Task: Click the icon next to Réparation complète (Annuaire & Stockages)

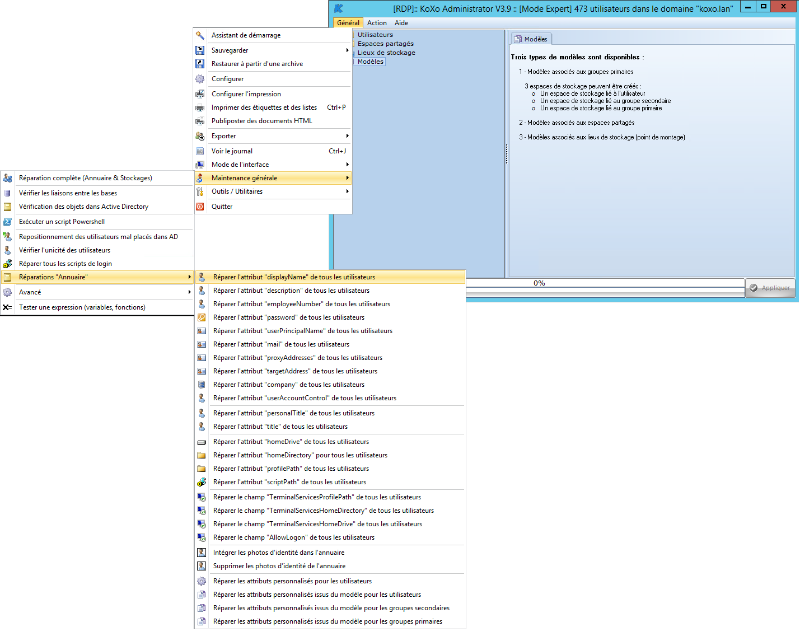Action: pyautogui.click(x=7, y=178)
